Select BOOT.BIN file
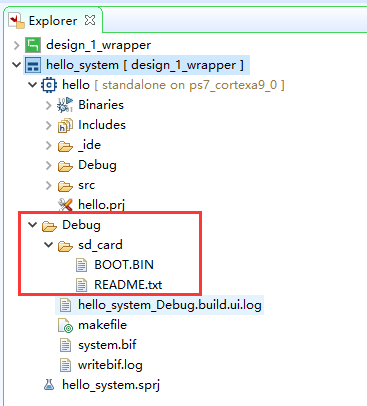367x406 pixels. pyautogui.click(x=124, y=265)
